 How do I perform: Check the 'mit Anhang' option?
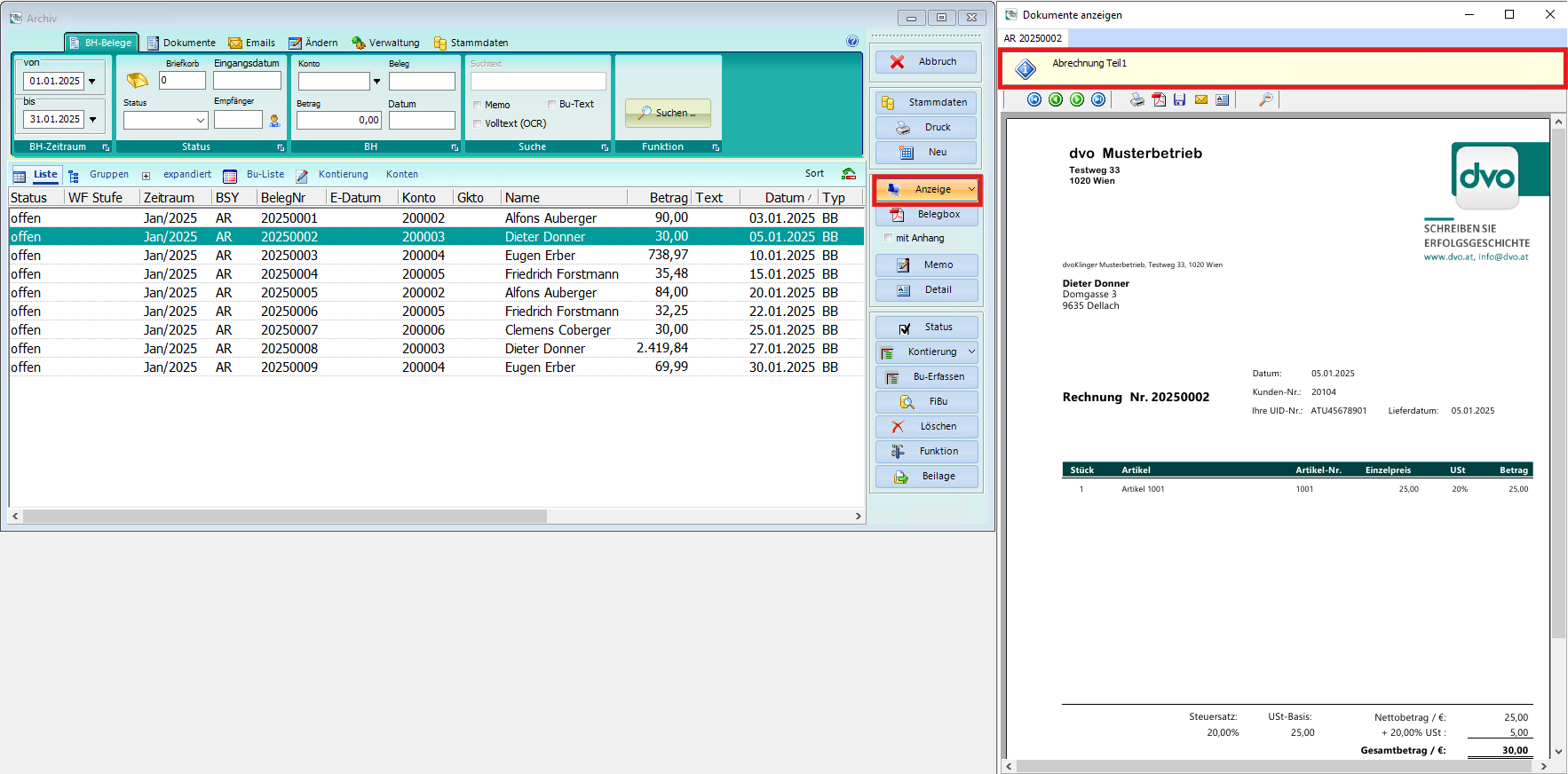pos(889,238)
